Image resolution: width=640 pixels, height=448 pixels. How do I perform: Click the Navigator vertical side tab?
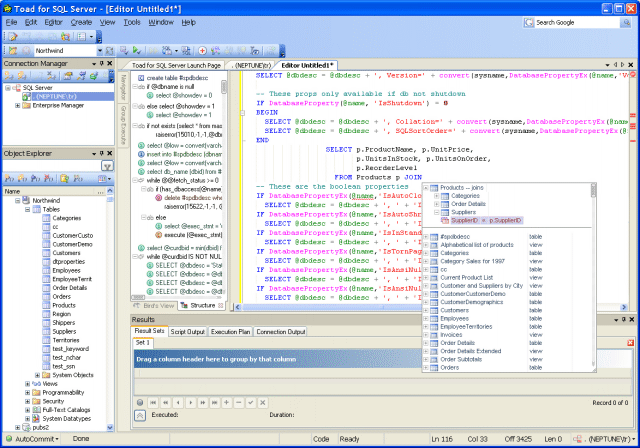pos(123,87)
